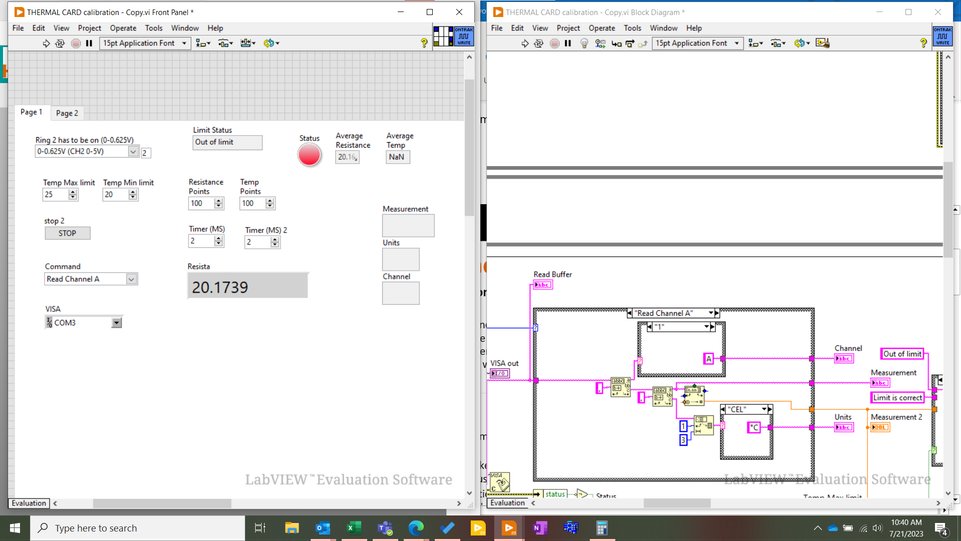Toggle Highlight Execution light bulb
The height and width of the screenshot is (541, 961).
point(584,44)
